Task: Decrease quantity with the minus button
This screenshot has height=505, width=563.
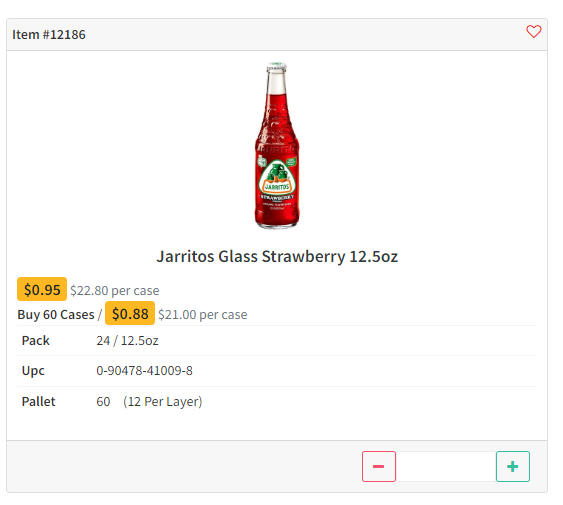Action: pos(379,466)
